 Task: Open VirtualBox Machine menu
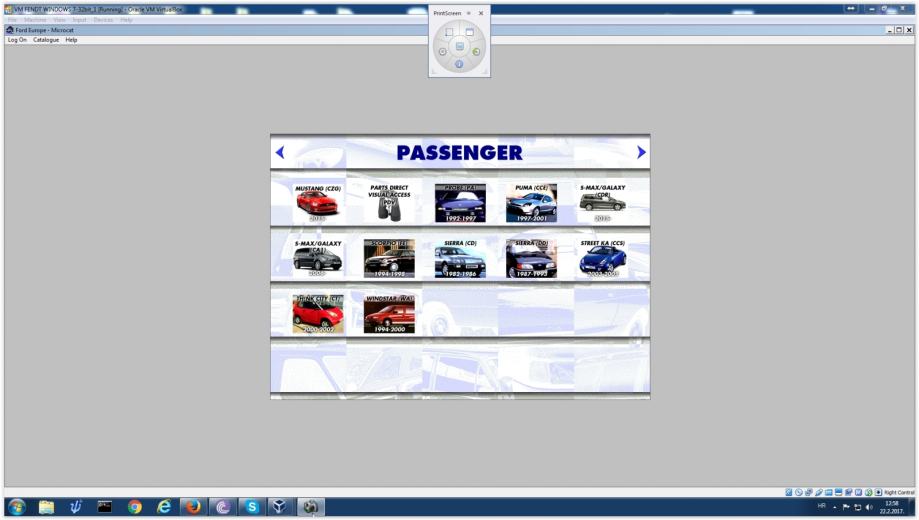pos(35,20)
